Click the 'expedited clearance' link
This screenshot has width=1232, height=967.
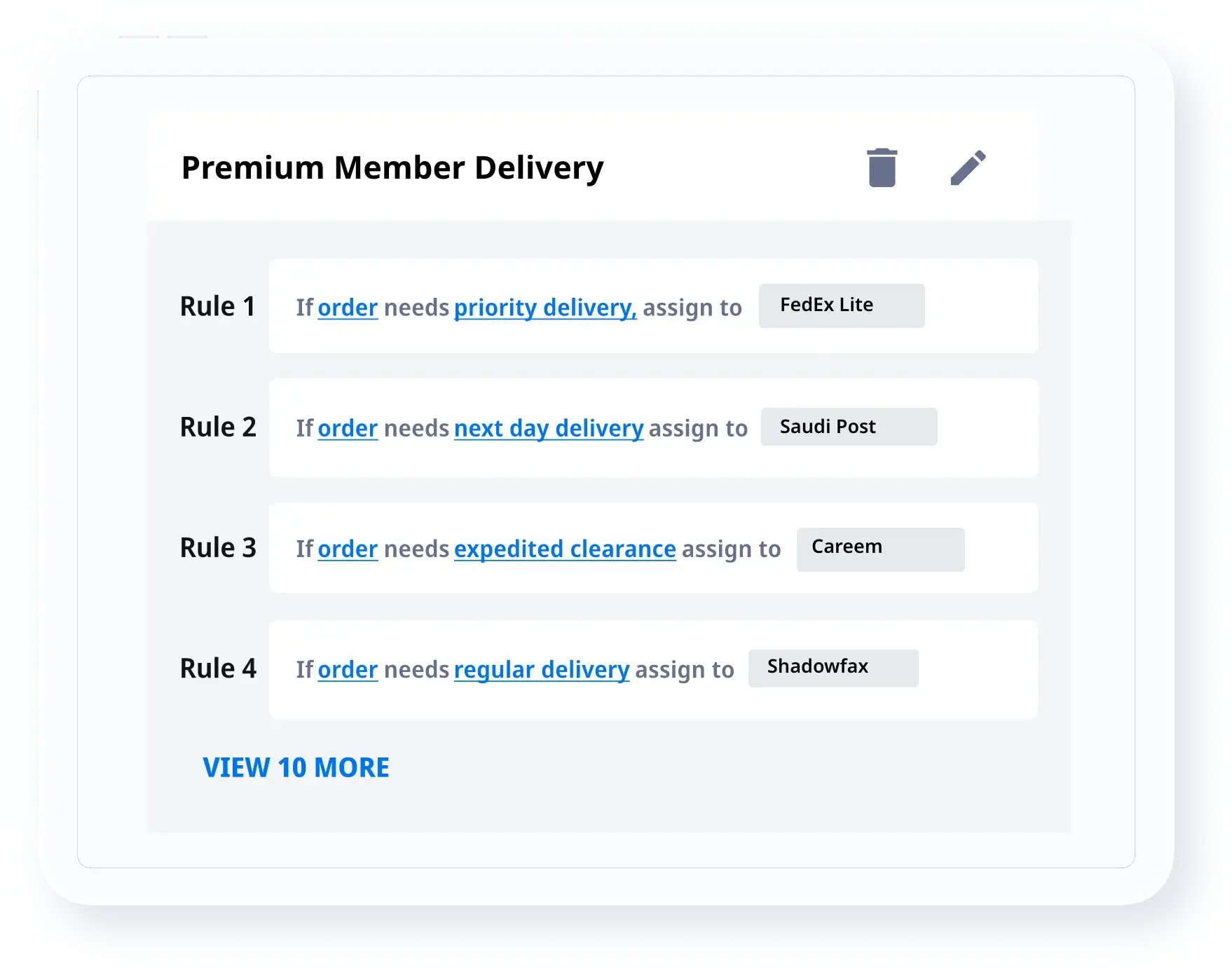click(564, 549)
